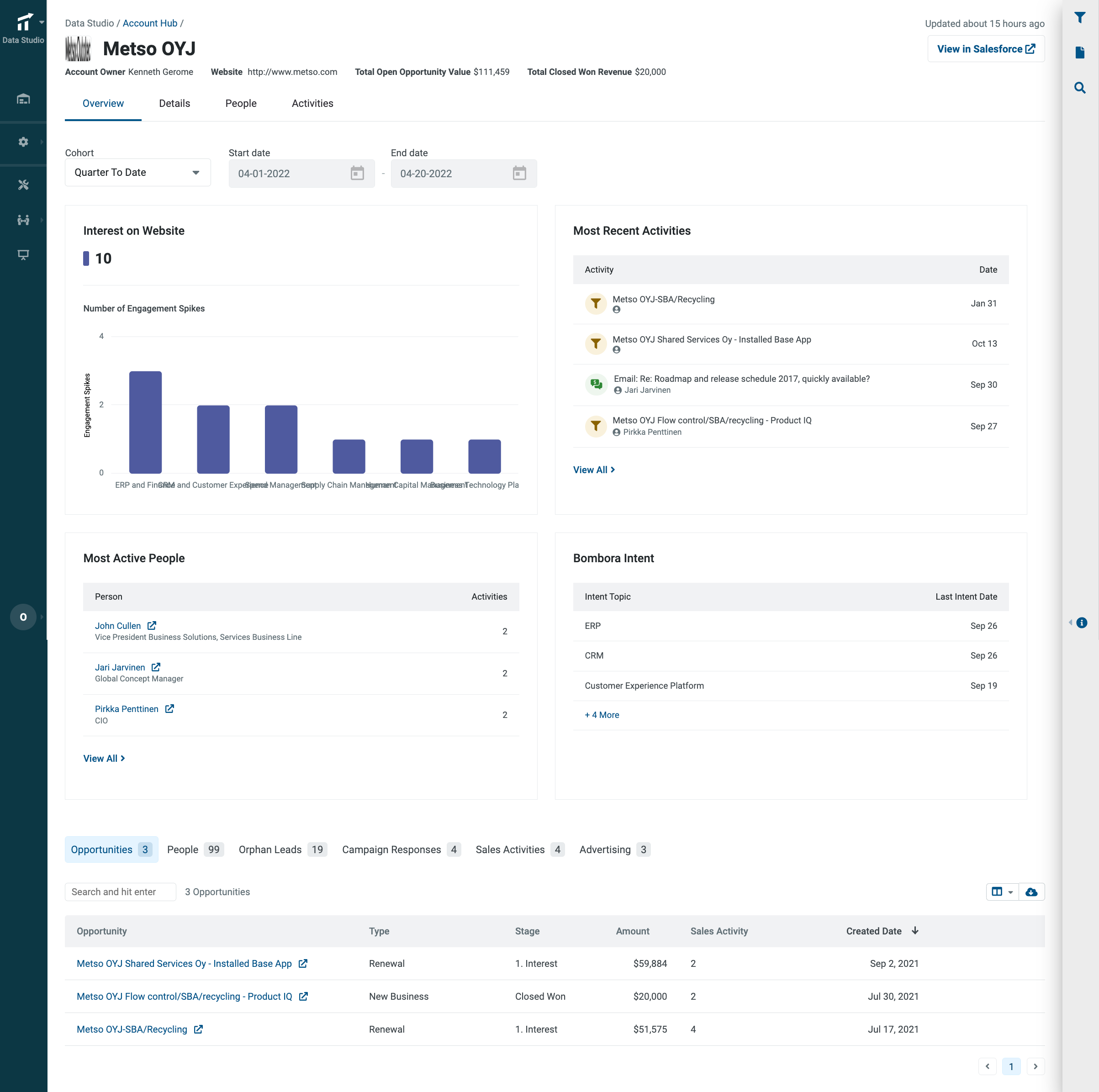Image resolution: width=1099 pixels, height=1092 pixels.
Task: Open Metso OYJ Flow control Product IQ link
Action: (184, 997)
